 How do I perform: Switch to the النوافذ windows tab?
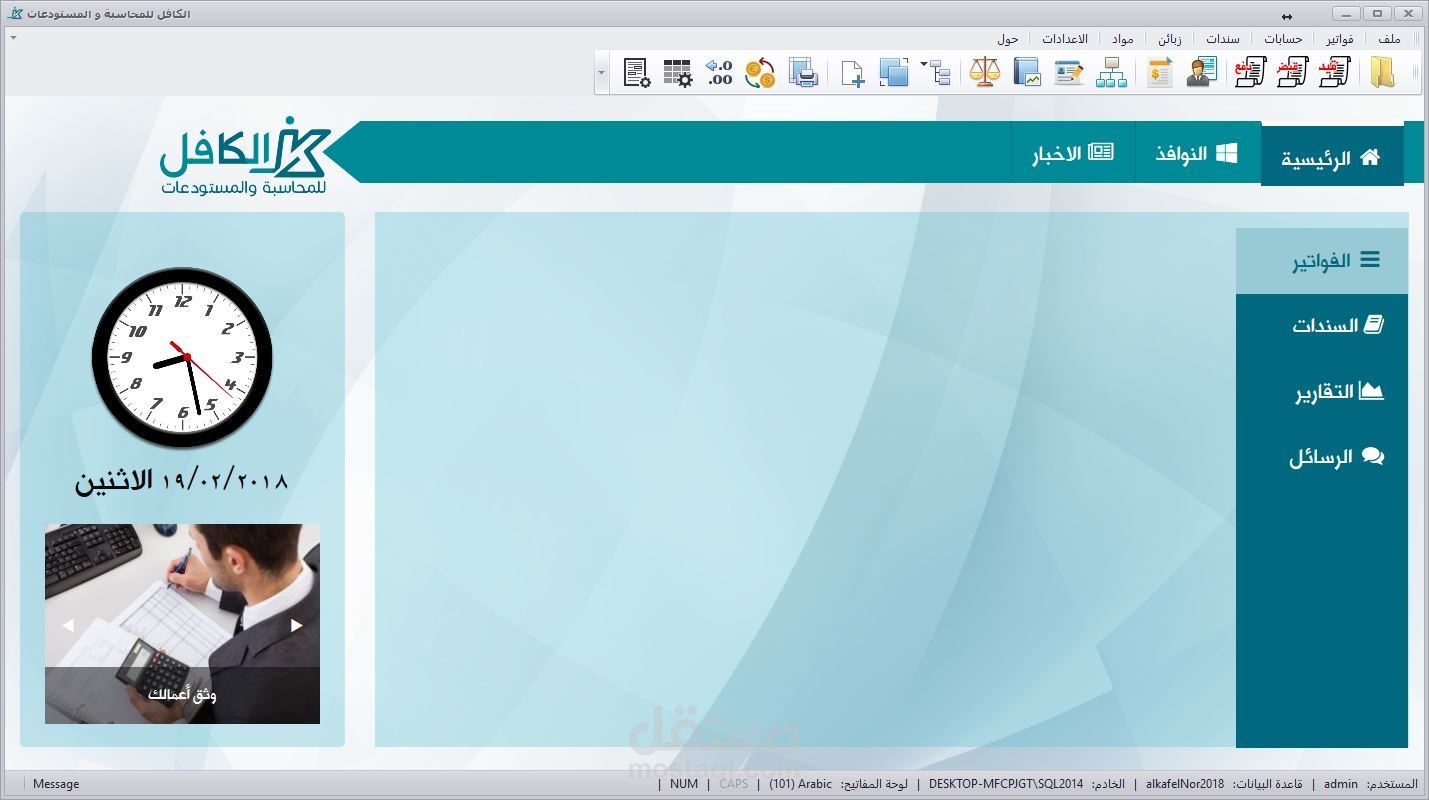[1197, 153]
